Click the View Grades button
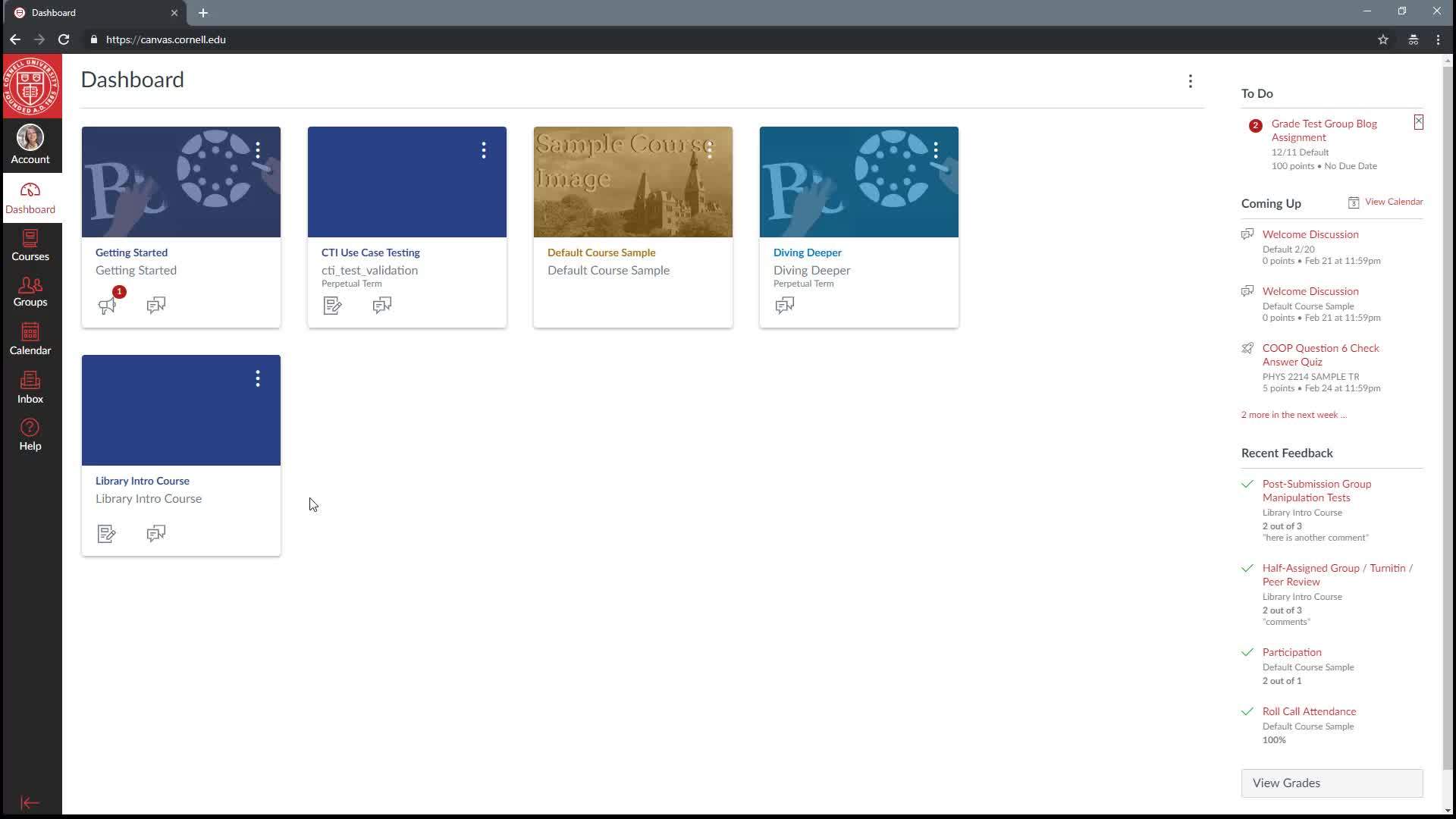 click(1331, 783)
